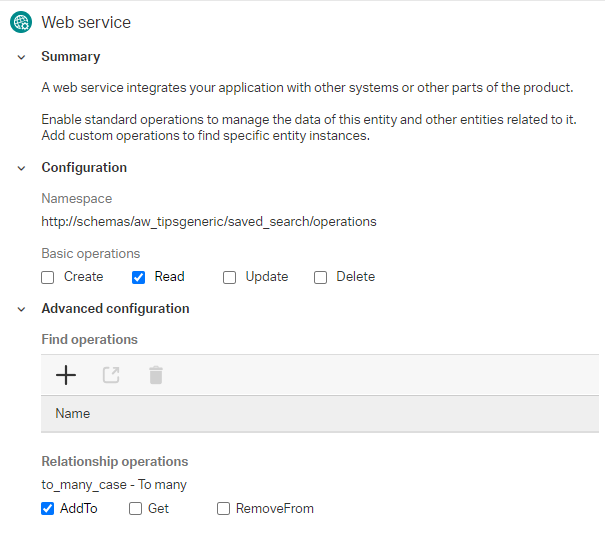Enable the RemoveFrom relationship operation

pos(224,509)
